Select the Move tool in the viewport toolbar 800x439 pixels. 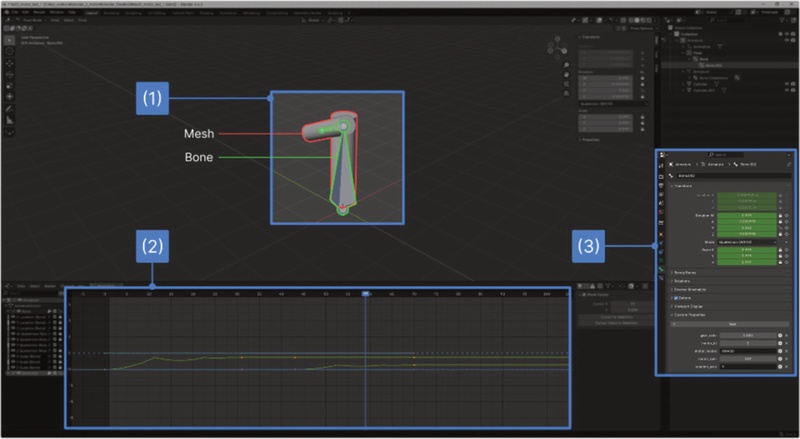[x=10, y=62]
